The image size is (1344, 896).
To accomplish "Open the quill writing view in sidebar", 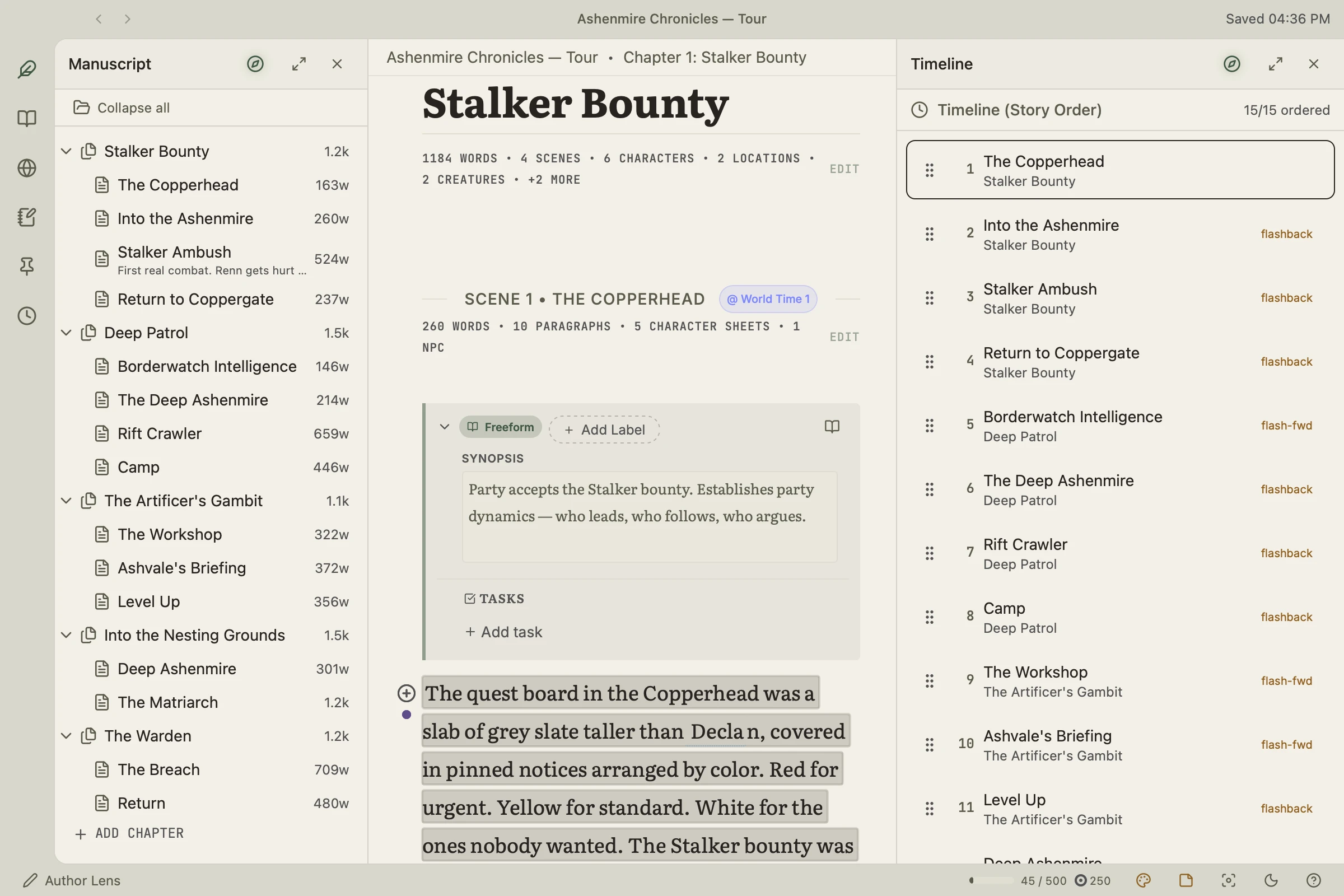I will pyautogui.click(x=27, y=69).
